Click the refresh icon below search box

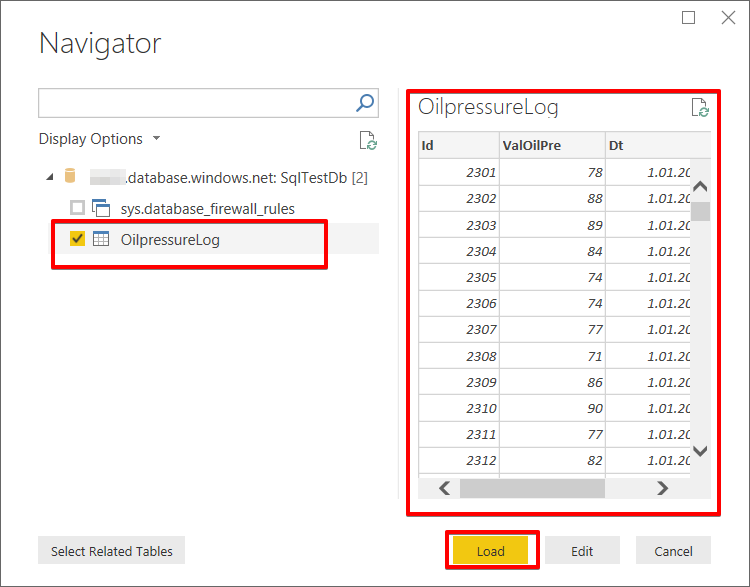(x=368, y=141)
